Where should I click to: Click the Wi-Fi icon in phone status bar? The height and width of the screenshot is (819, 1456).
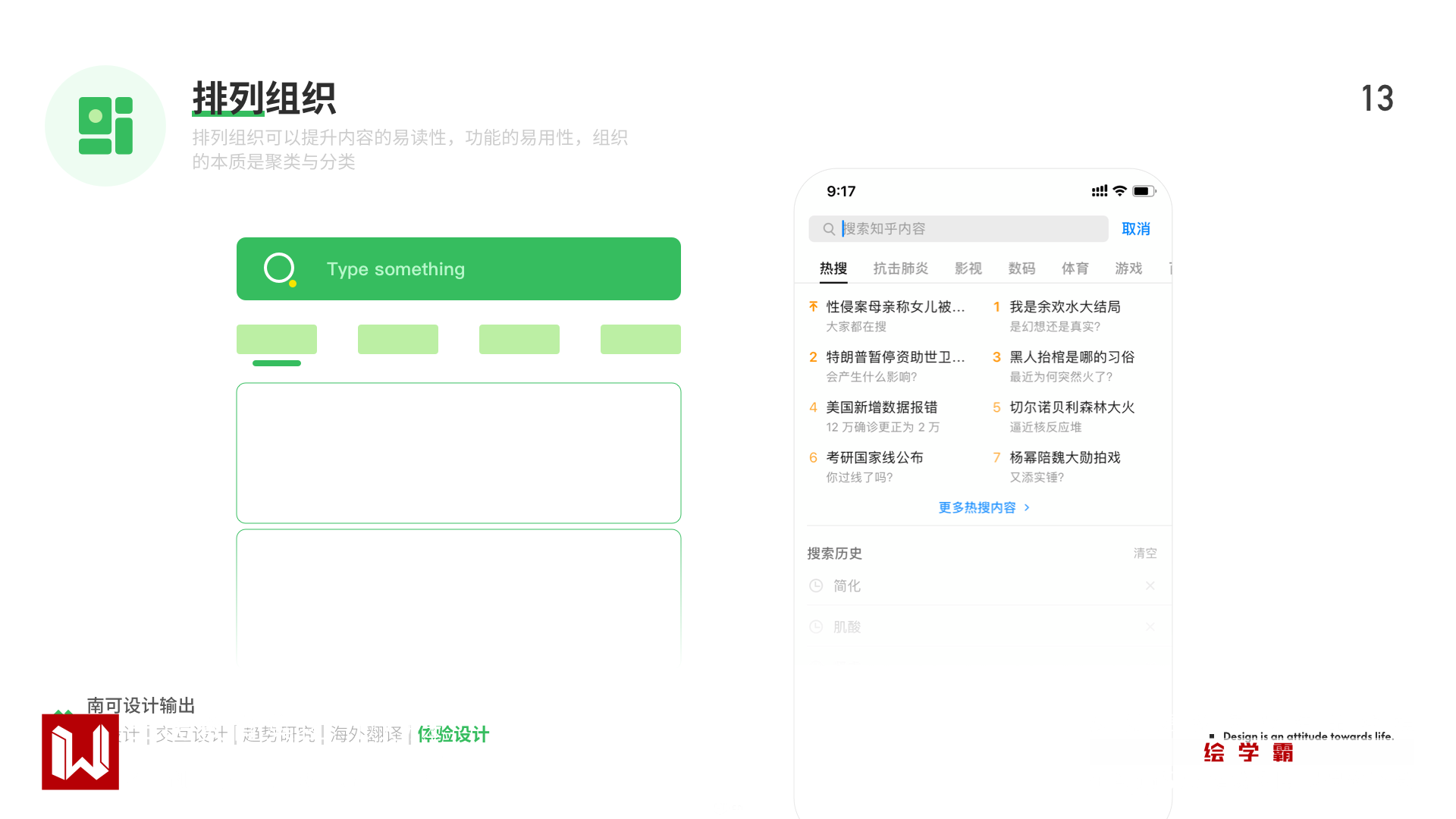tap(1119, 191)
